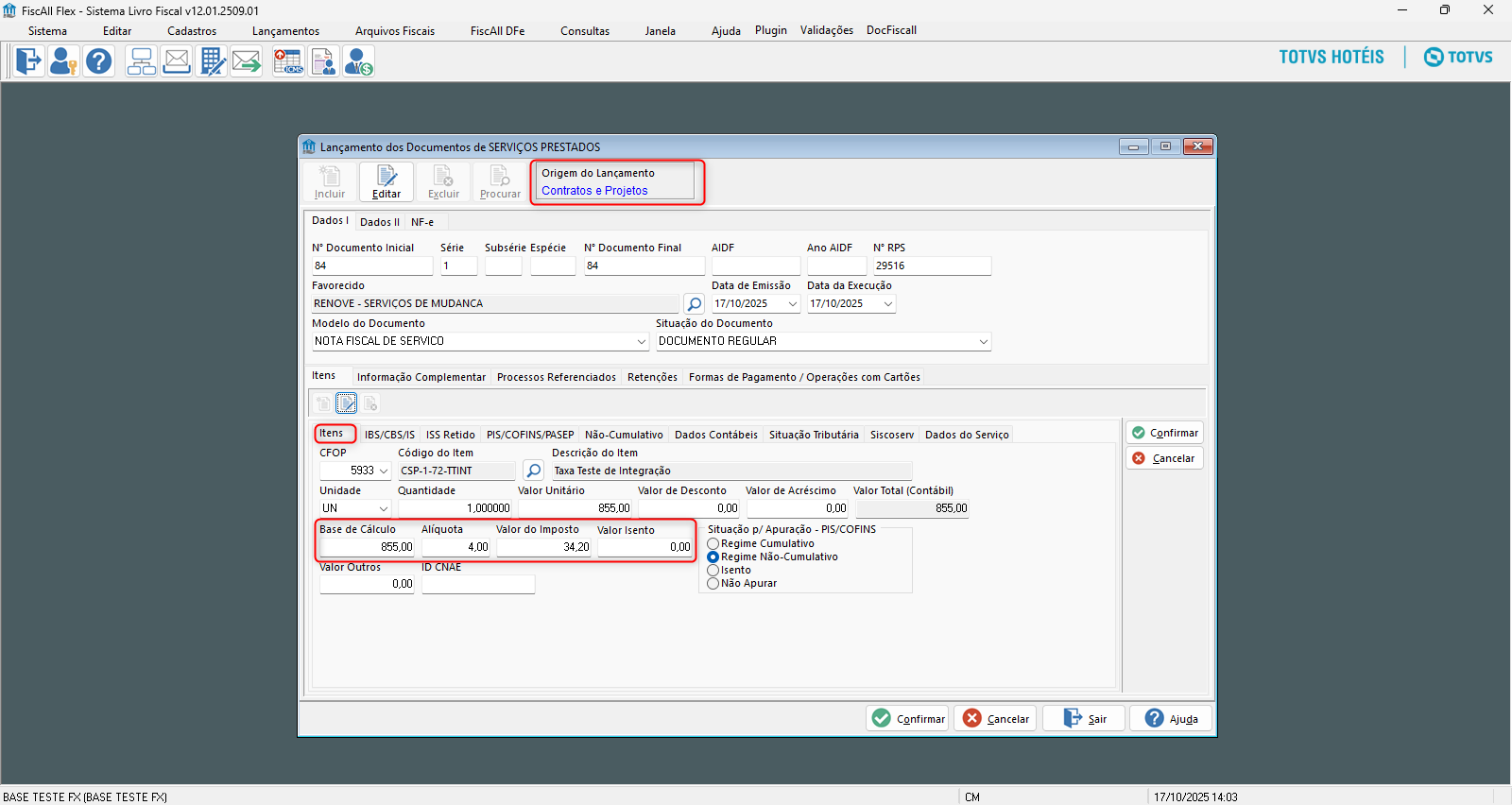Expand the Situação do Documento dropdown
Image resolution: width=1512 pixels, height=805 pixels.
coord(984,341)
